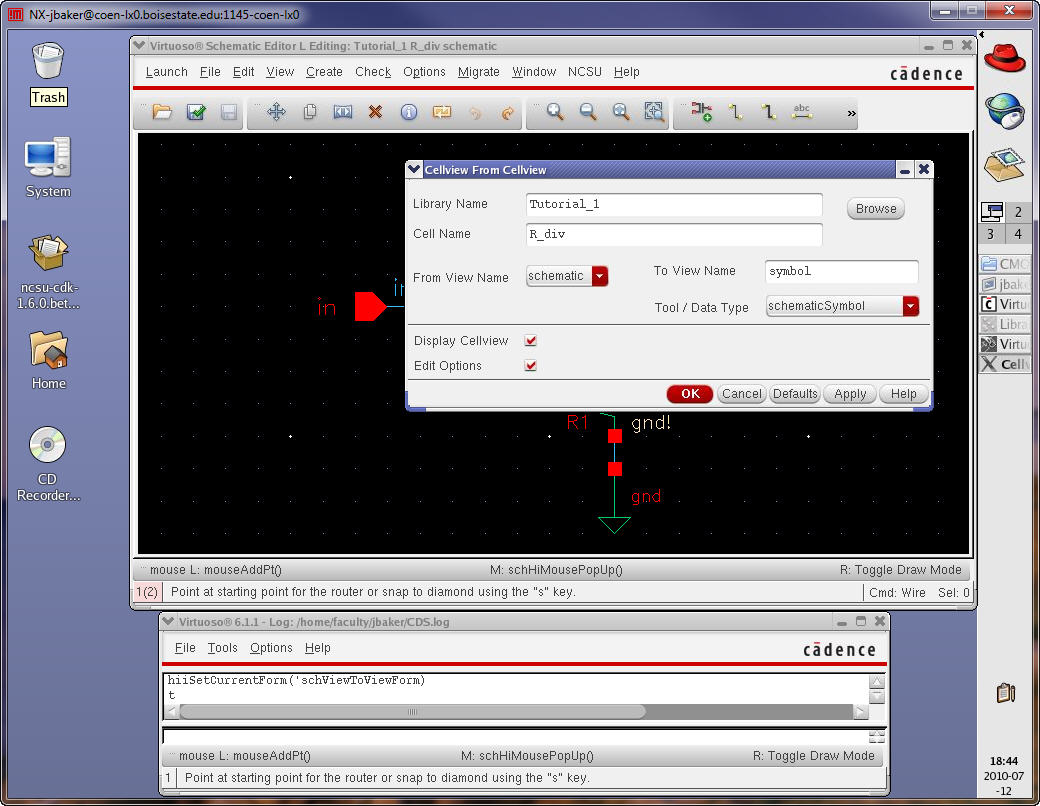
Task: Open the NCSU menu
Action: coord(585,72)
